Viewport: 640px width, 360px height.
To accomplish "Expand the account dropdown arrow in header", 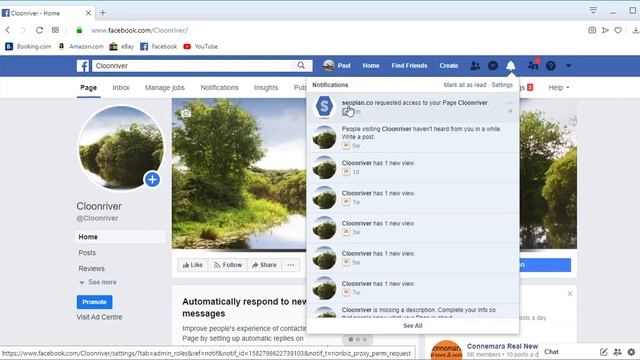I will [x=568, y=66].
